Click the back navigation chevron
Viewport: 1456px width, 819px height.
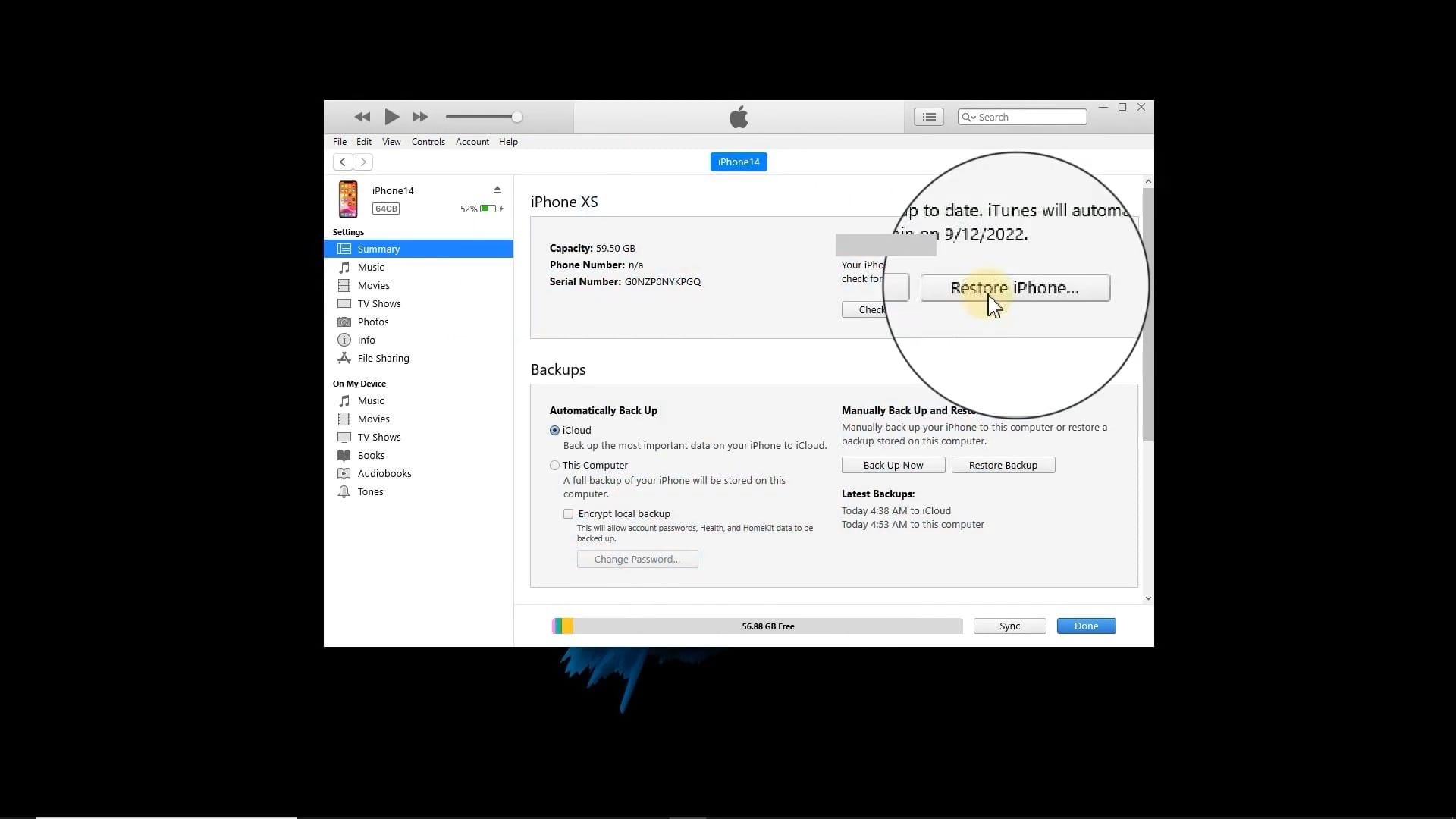[343, 162]
